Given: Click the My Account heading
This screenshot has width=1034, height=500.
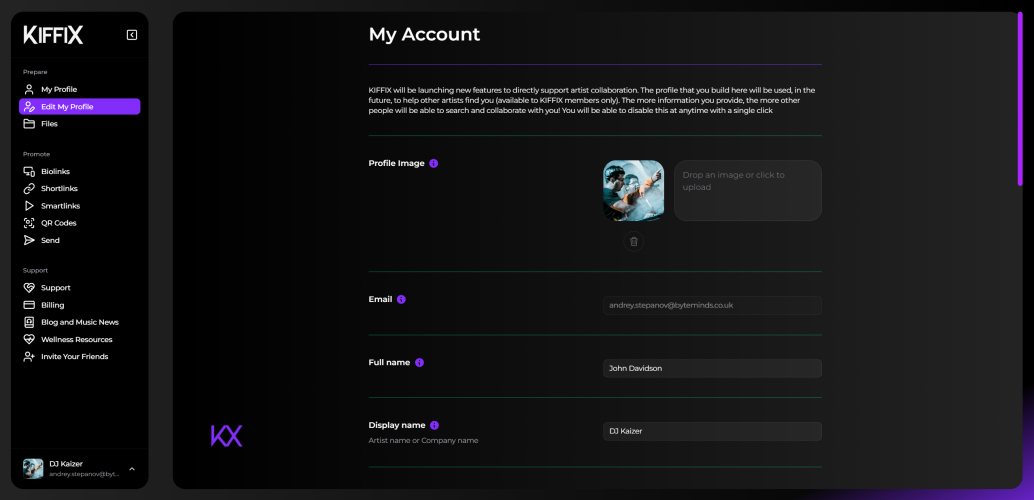Looking at the screenshot, I should pyautogui.click(x=424, y=34).
